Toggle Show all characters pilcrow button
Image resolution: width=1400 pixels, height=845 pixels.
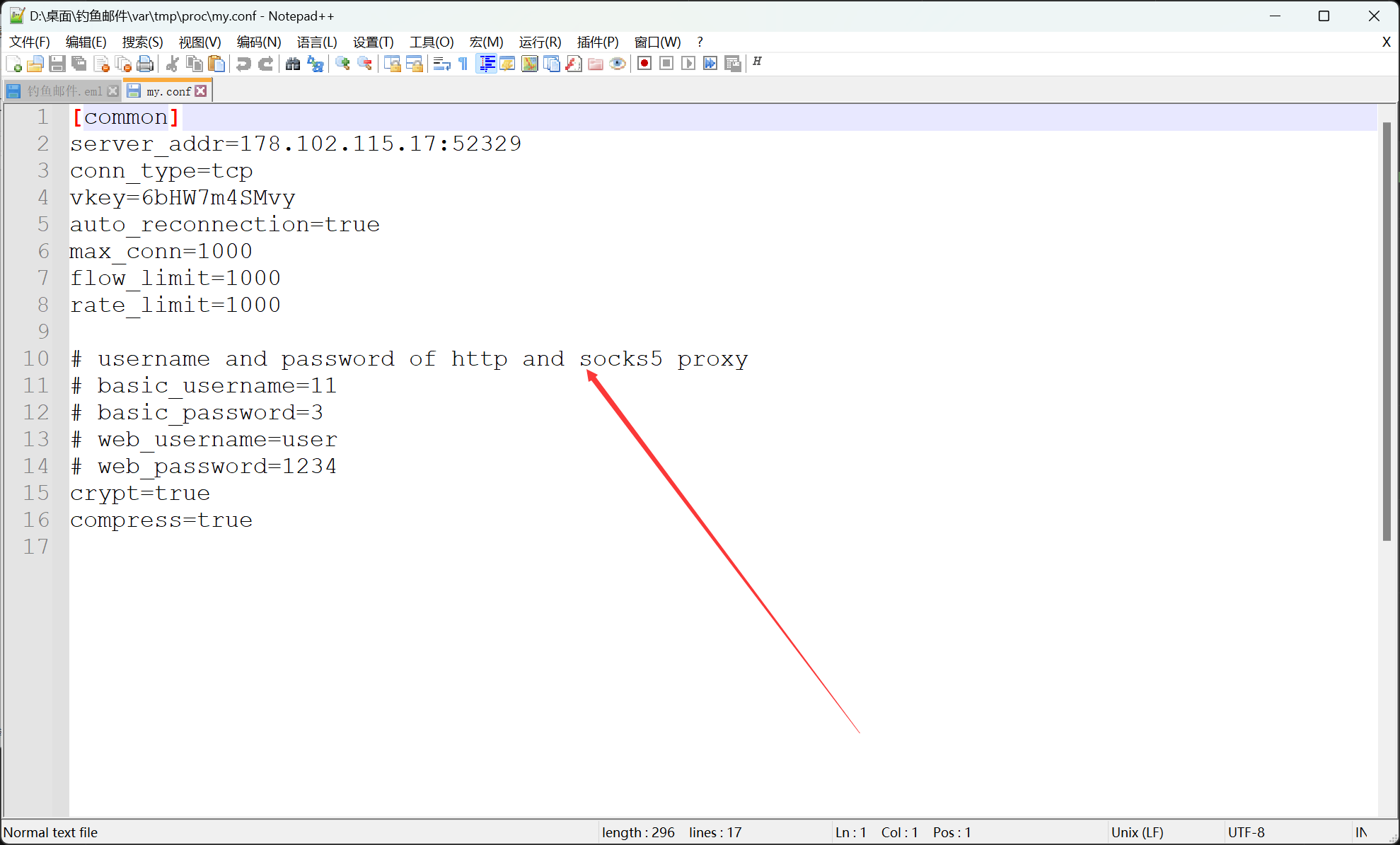point(463,64)
